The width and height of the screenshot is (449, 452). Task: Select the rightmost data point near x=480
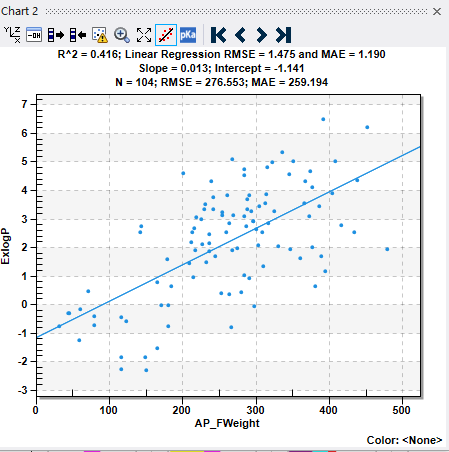(387, 249)
